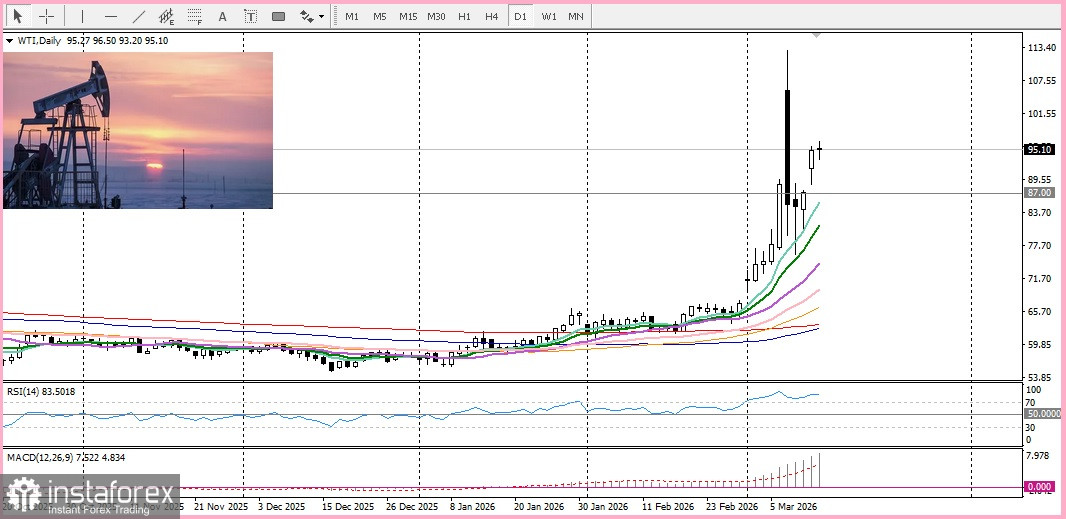
Task: Switch to the W1 weekly timeframe
Action: point(548,16)
